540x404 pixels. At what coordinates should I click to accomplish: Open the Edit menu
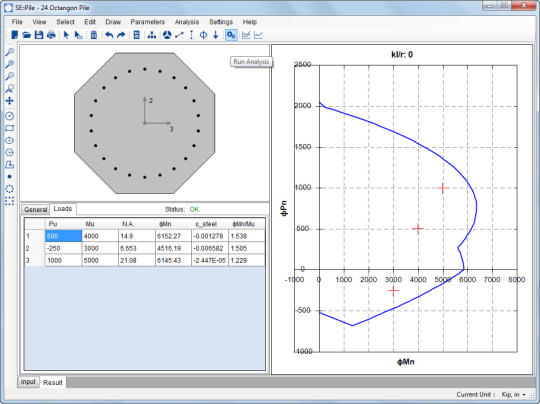[90, 22]
